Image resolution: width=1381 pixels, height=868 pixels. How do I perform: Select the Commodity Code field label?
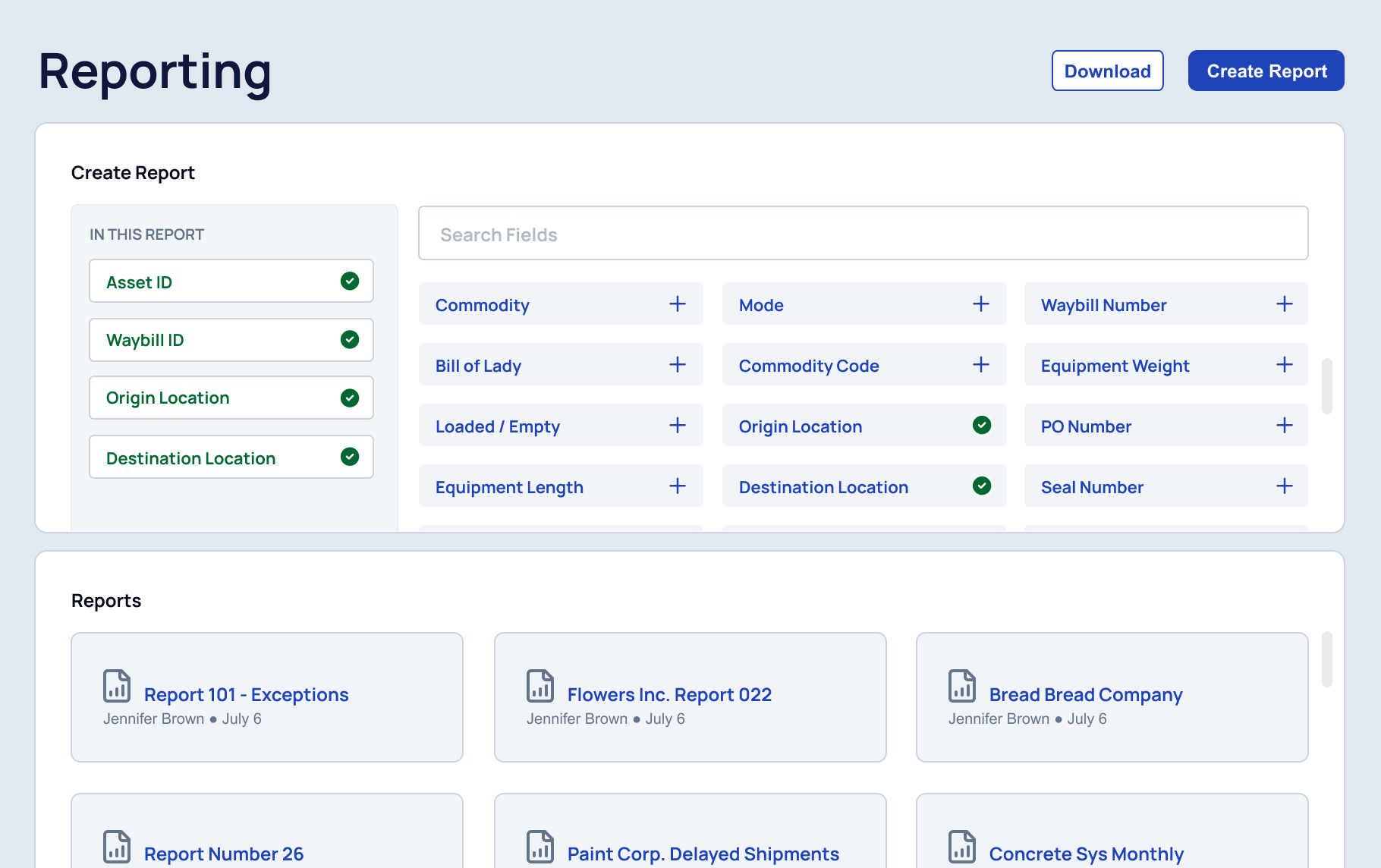809,366
